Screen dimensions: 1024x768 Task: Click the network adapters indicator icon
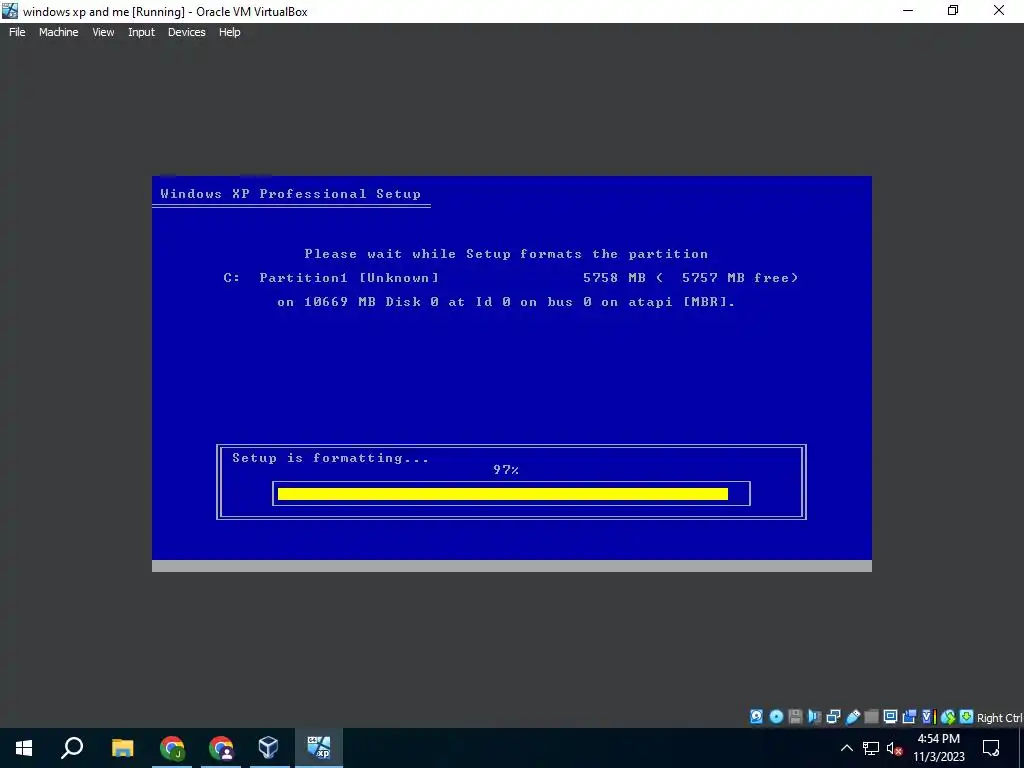coord(833,716)
